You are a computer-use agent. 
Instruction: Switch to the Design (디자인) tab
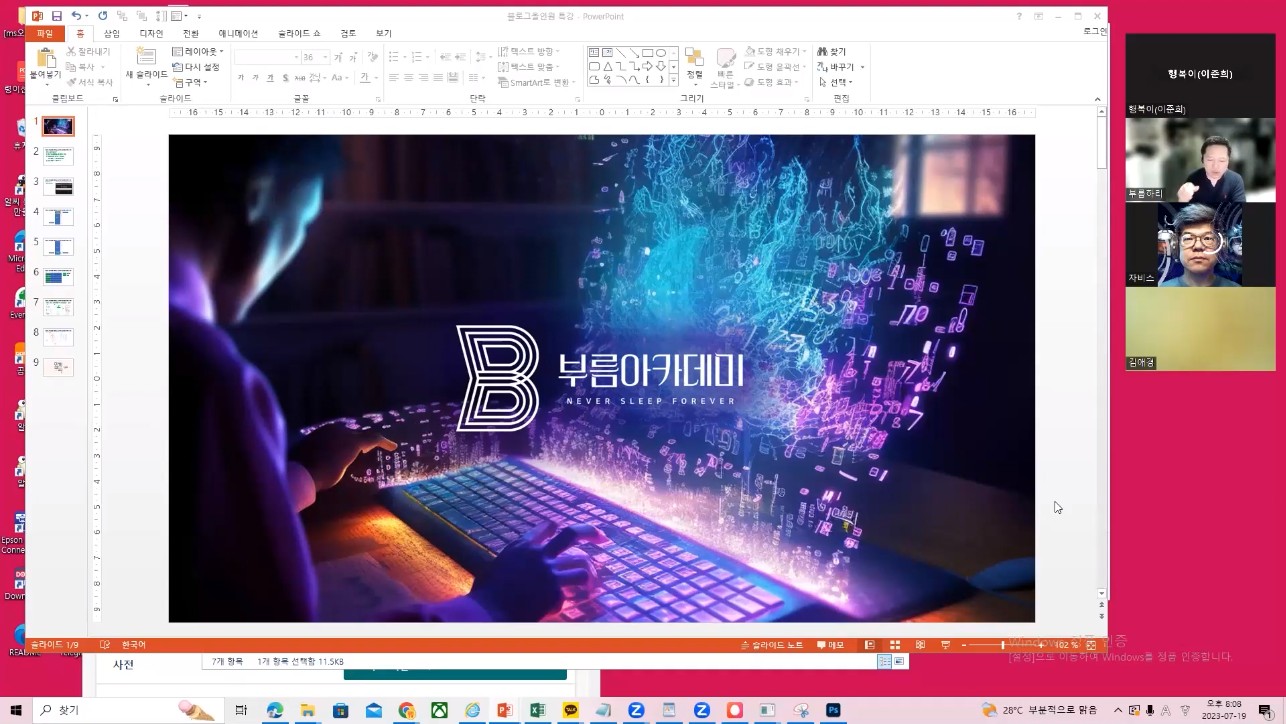pyautogui.click(x=151, y=33)
